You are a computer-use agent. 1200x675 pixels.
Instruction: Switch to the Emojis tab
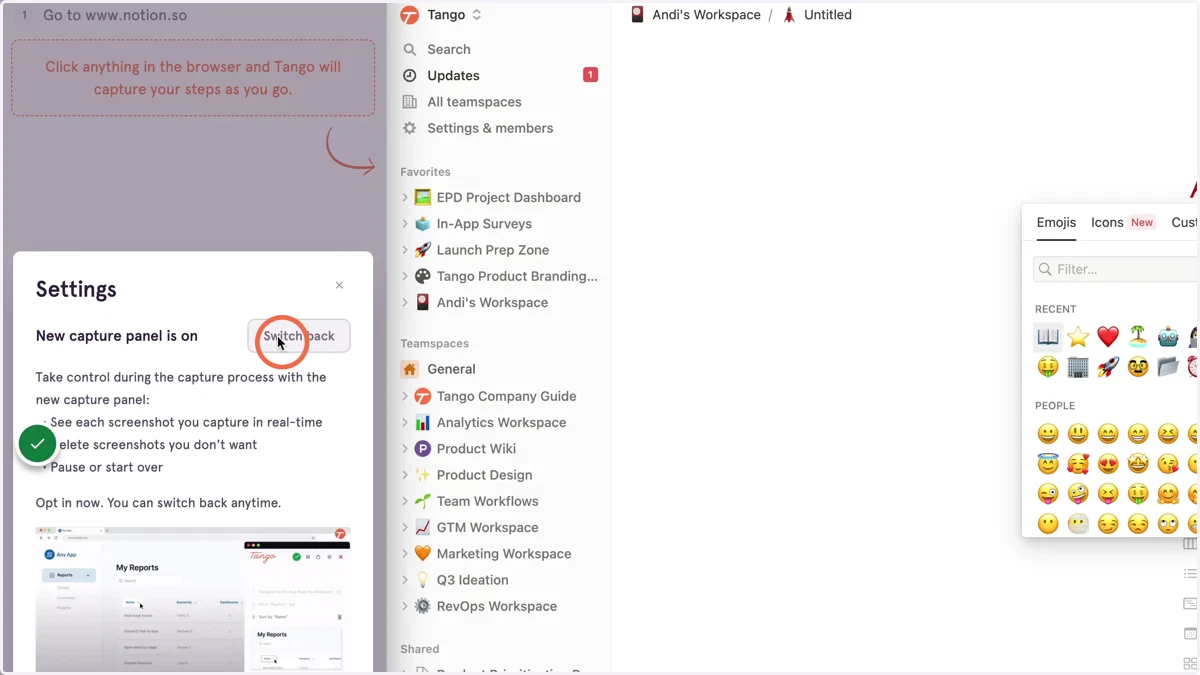point(1056,223)
